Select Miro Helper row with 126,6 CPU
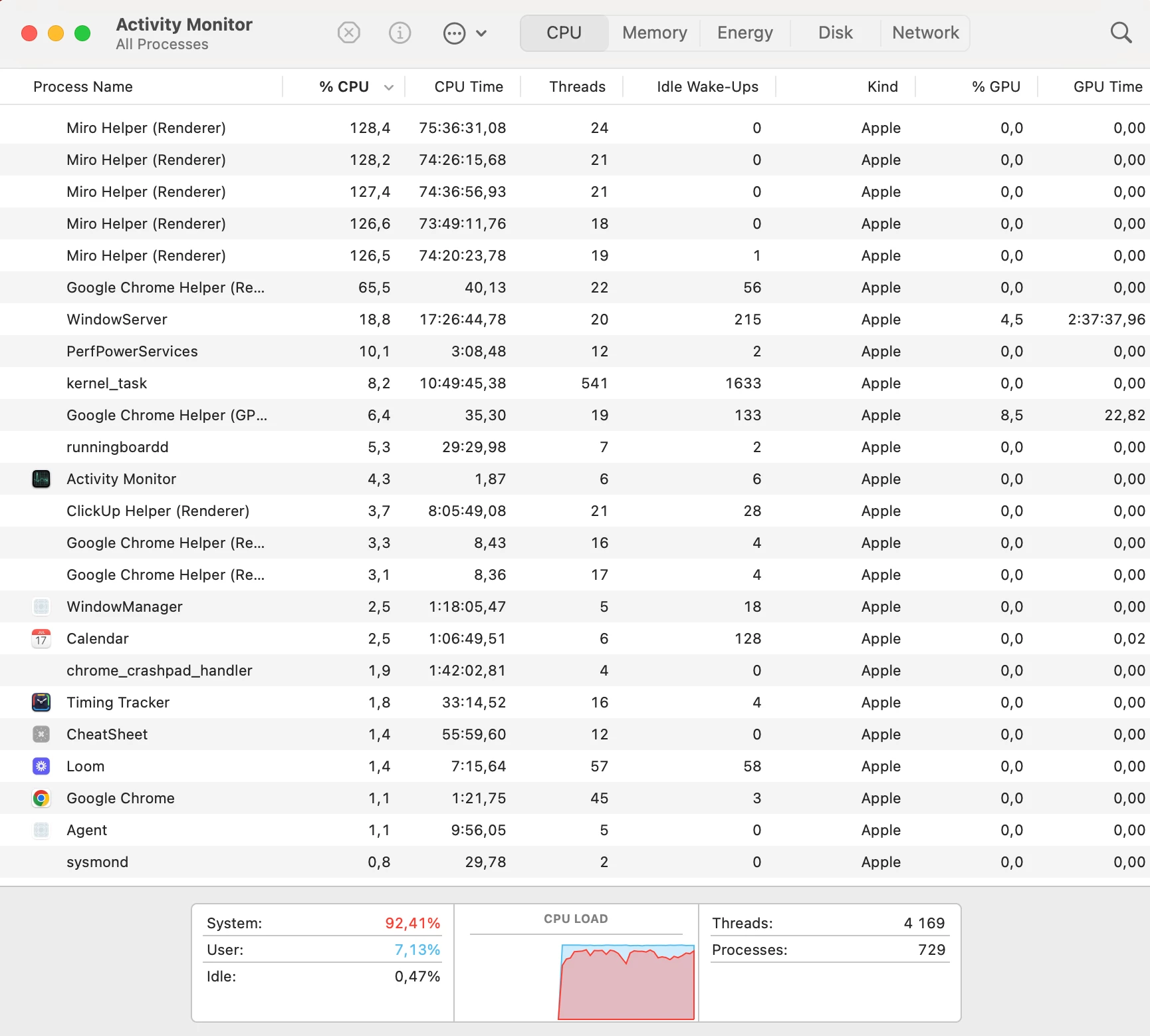 (x=575, y=223)
